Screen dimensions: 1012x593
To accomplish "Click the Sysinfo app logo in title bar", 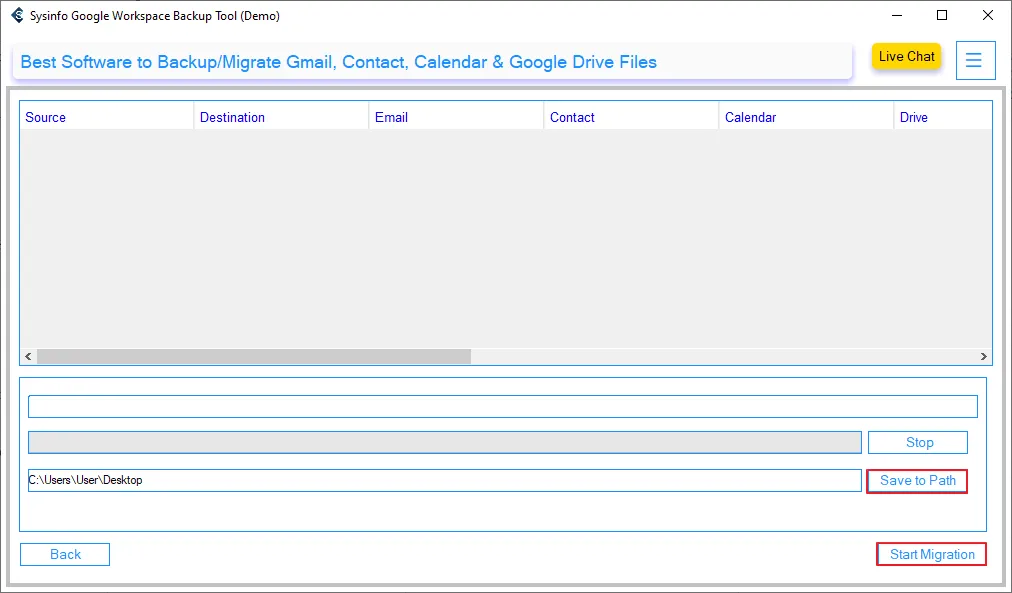I will coord(17,15).
